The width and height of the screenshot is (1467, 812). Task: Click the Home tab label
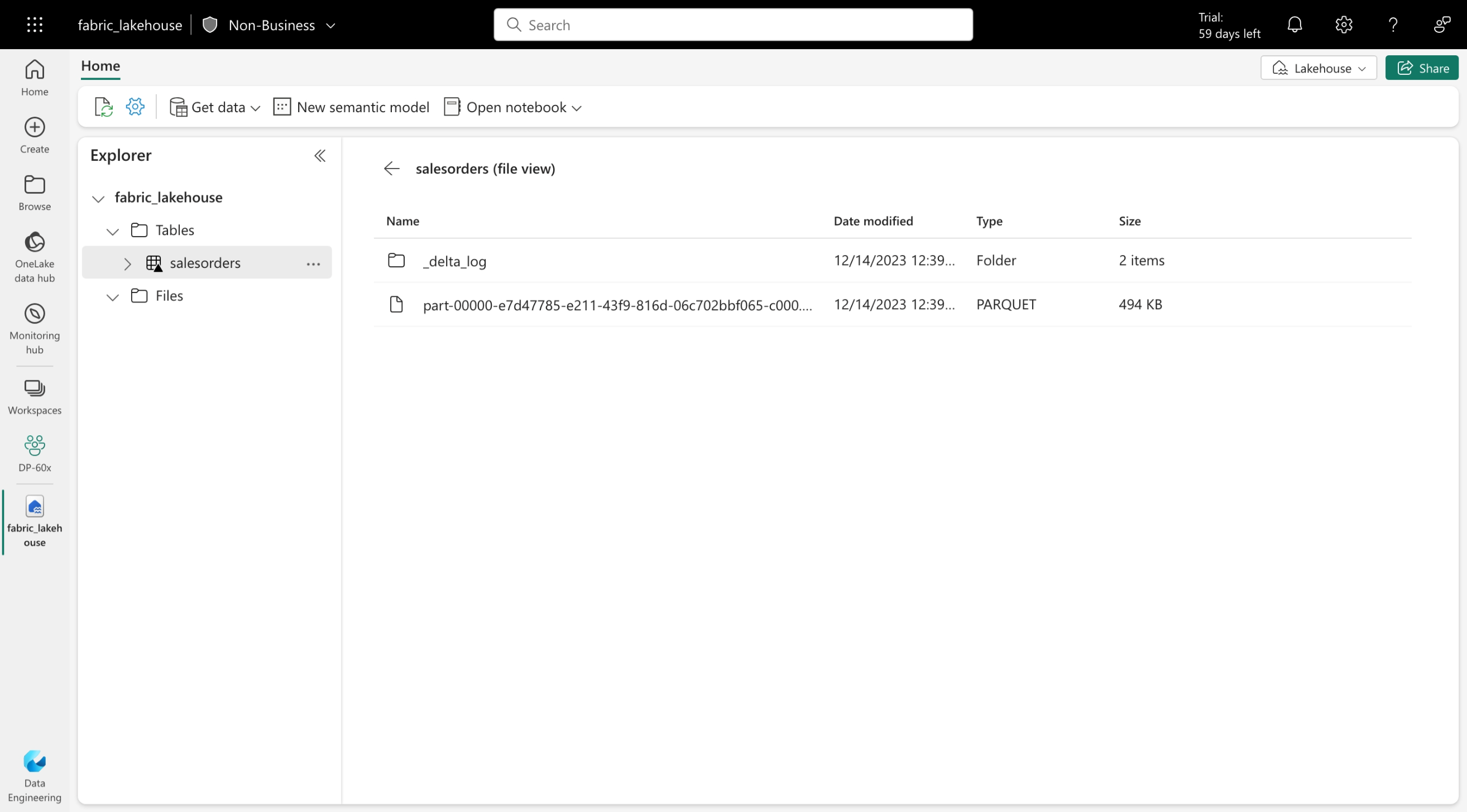pyautogui.click(x=100, y=65)
